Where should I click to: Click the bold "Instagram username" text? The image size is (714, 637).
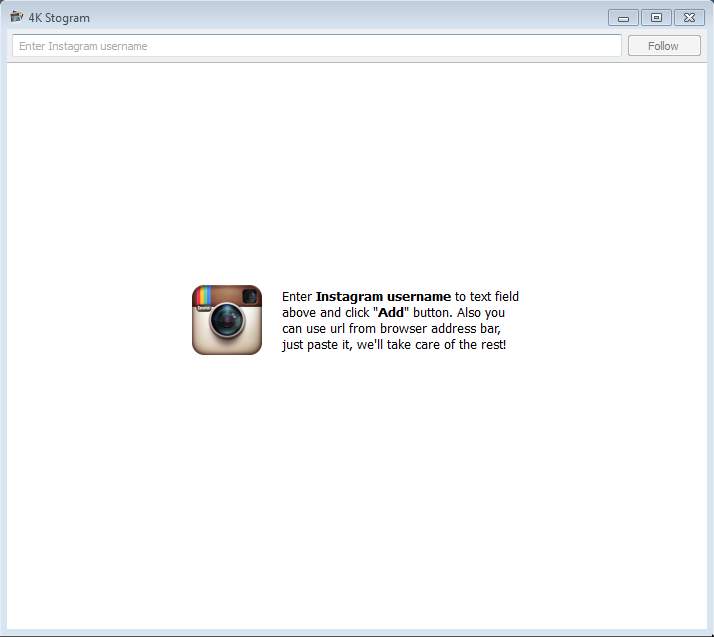[x=383, y=297]
